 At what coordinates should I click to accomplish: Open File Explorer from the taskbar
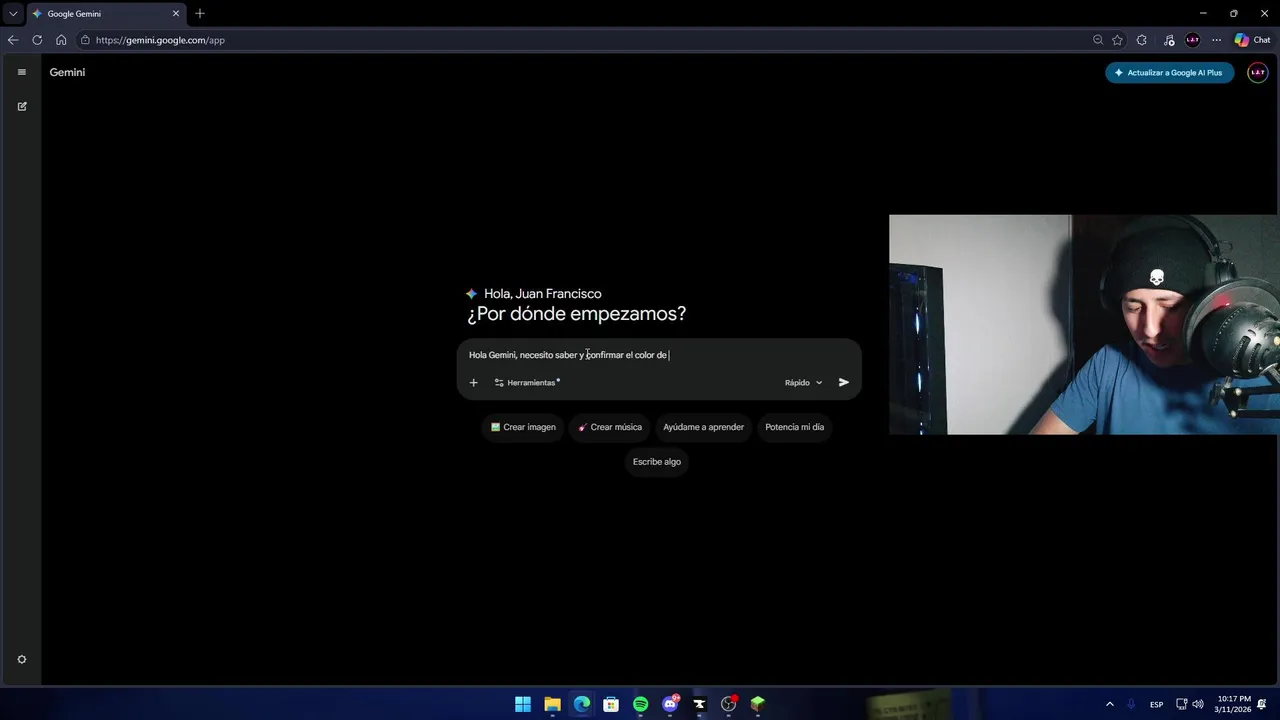tap(552, 704)
